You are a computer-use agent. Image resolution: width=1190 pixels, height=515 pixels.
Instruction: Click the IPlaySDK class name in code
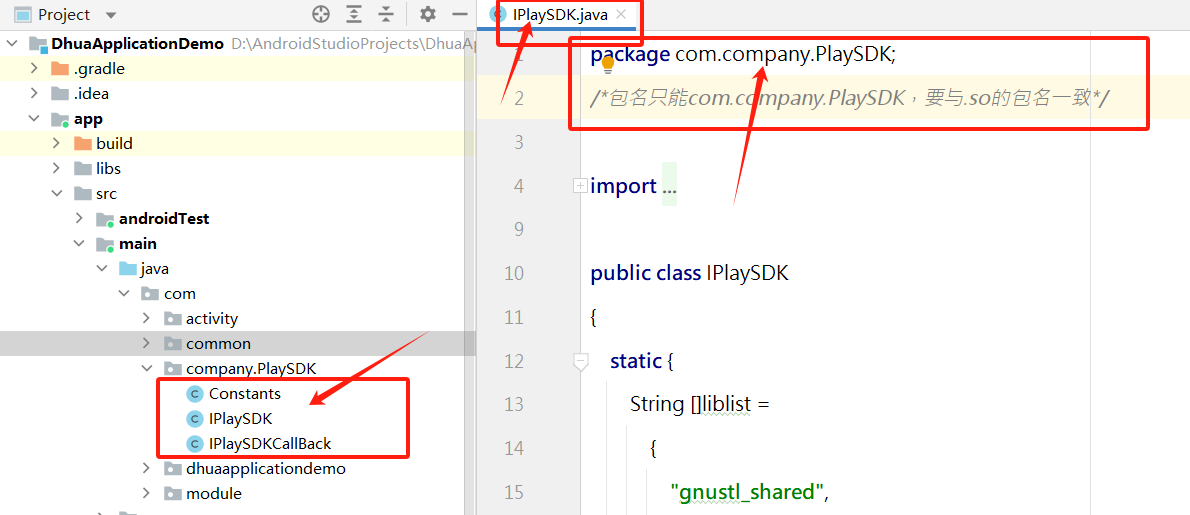click(x=748, y=273)
